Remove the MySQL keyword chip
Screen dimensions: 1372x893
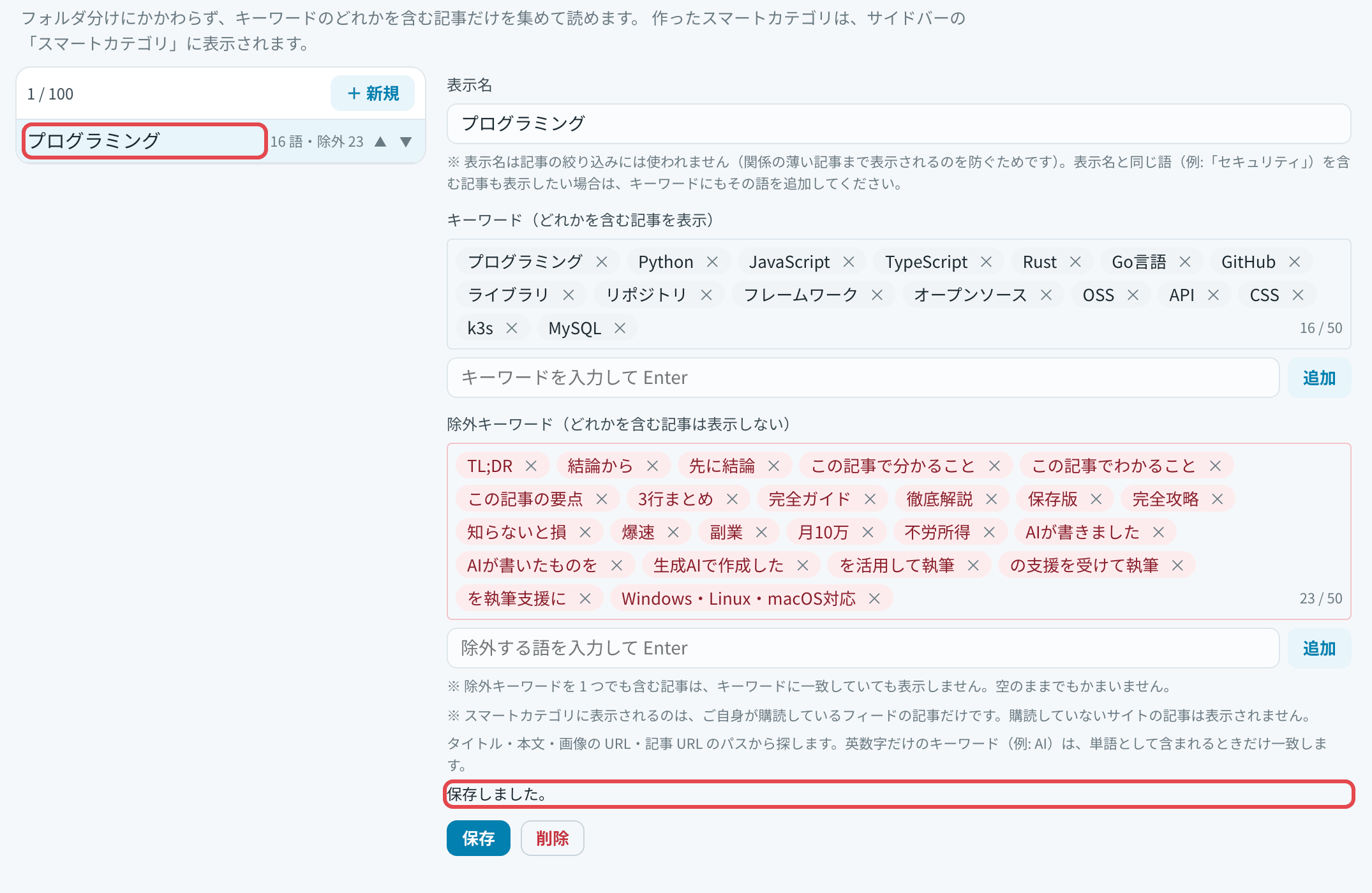coord(620,328)
